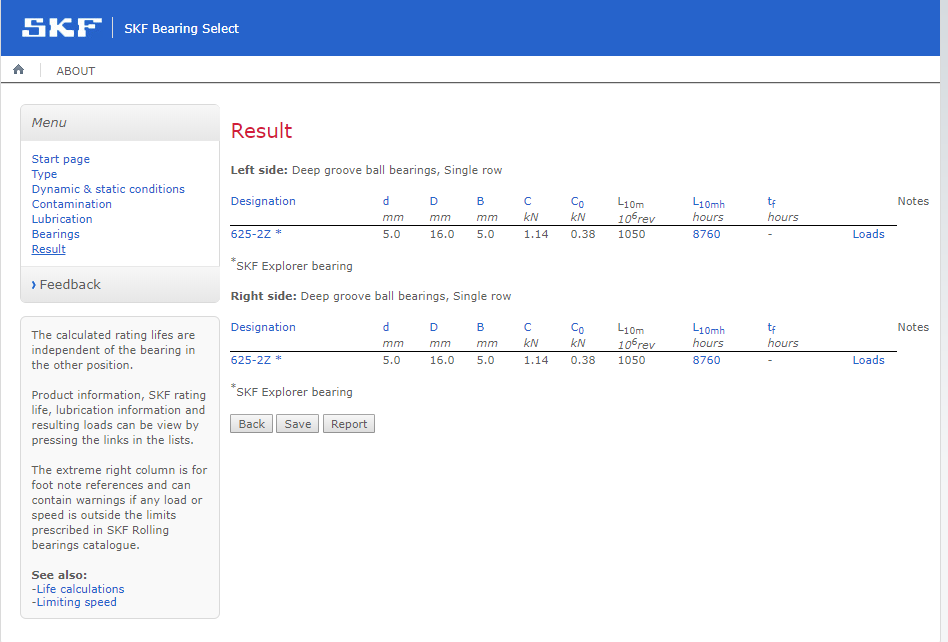Click left table d column header

386,201
